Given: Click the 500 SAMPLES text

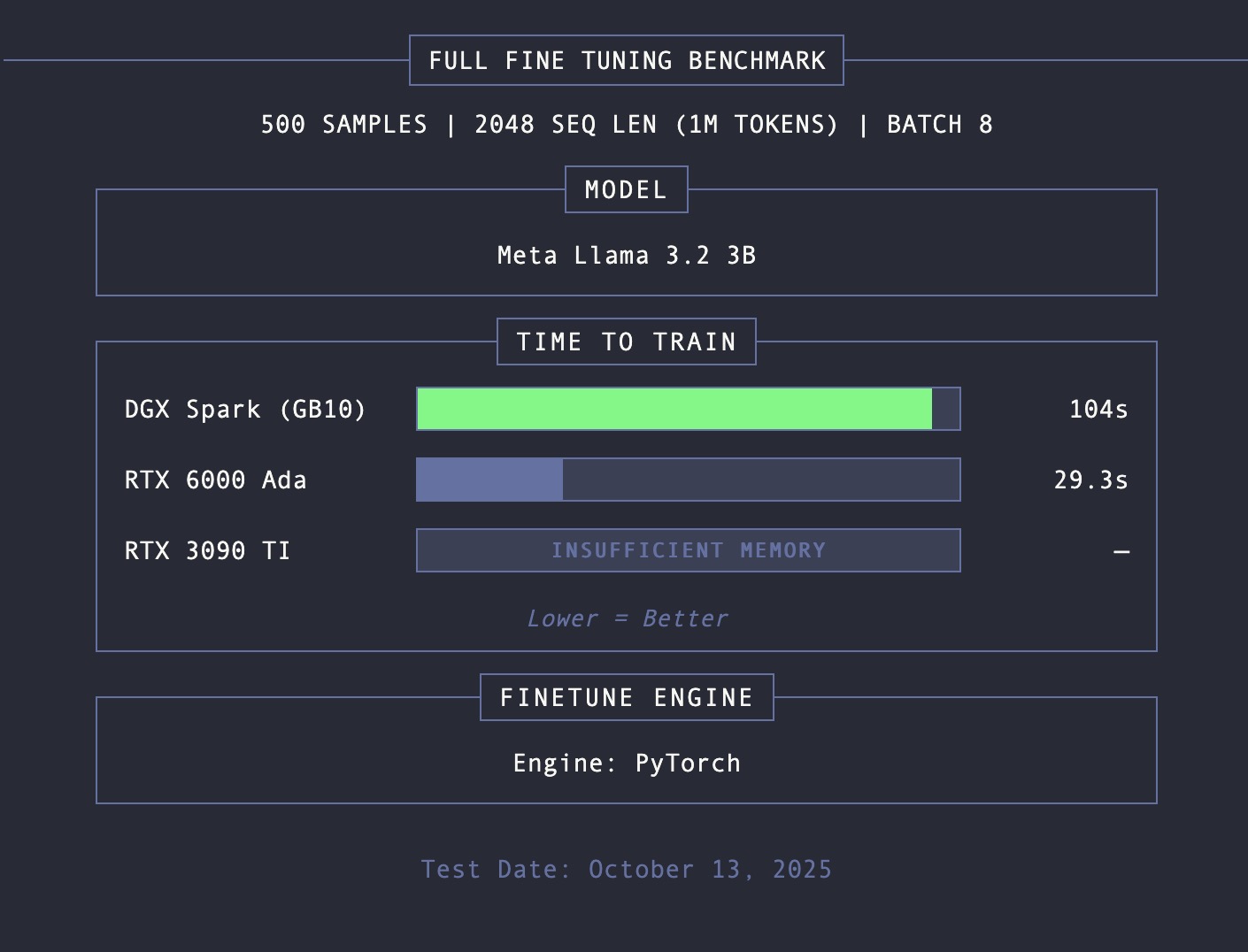Looking at the screenshot, I should pyautogui.click(x=343, y=125).
